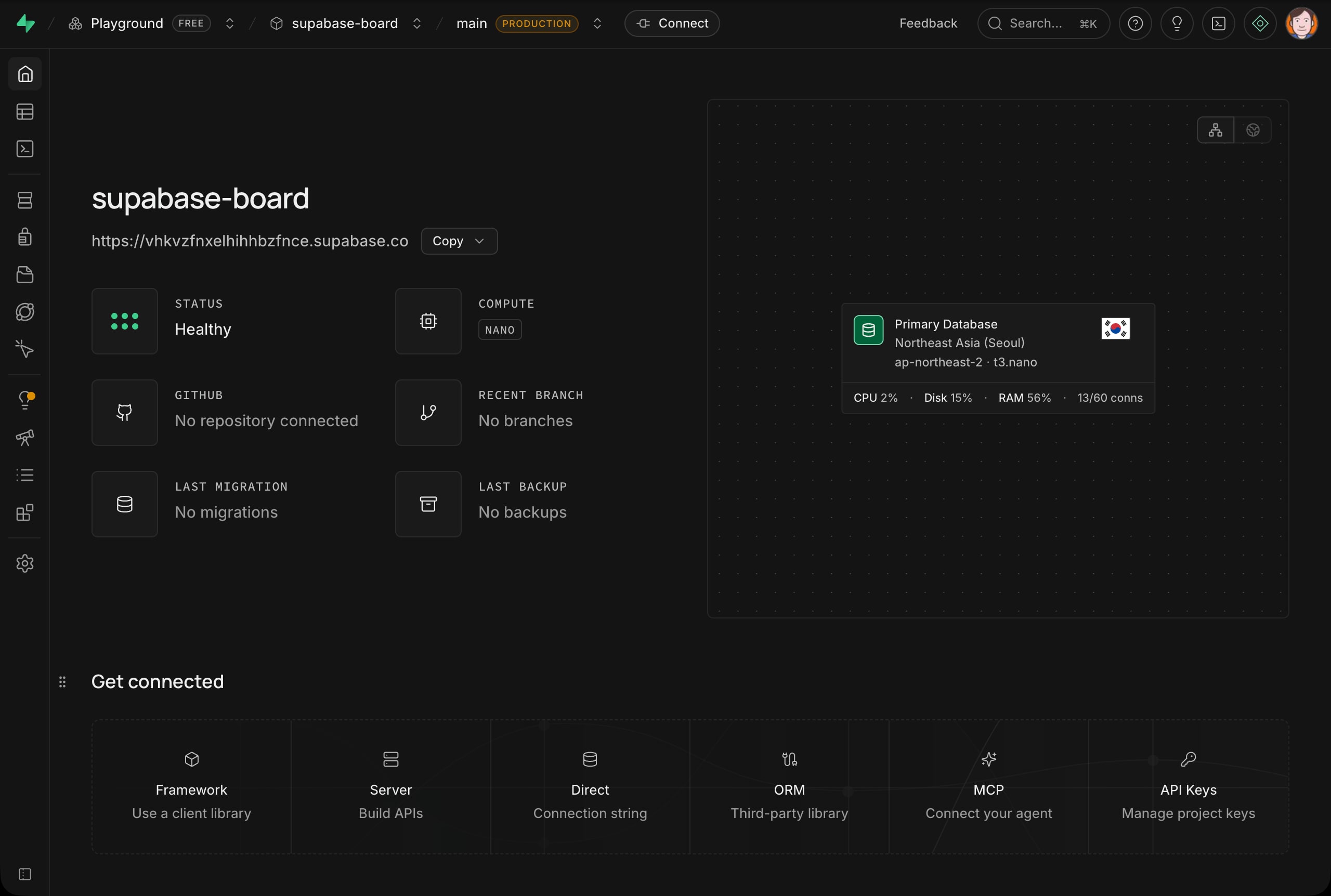Click the Last Migration database icon tile

125,504
